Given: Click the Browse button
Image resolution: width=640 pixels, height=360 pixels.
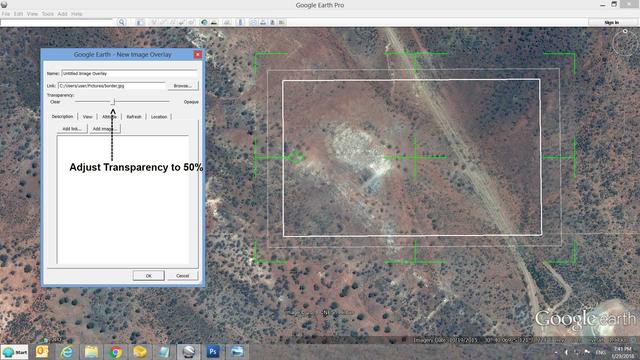Looking at the screenshot, I should pyautogui.click(x=182, y=86).
